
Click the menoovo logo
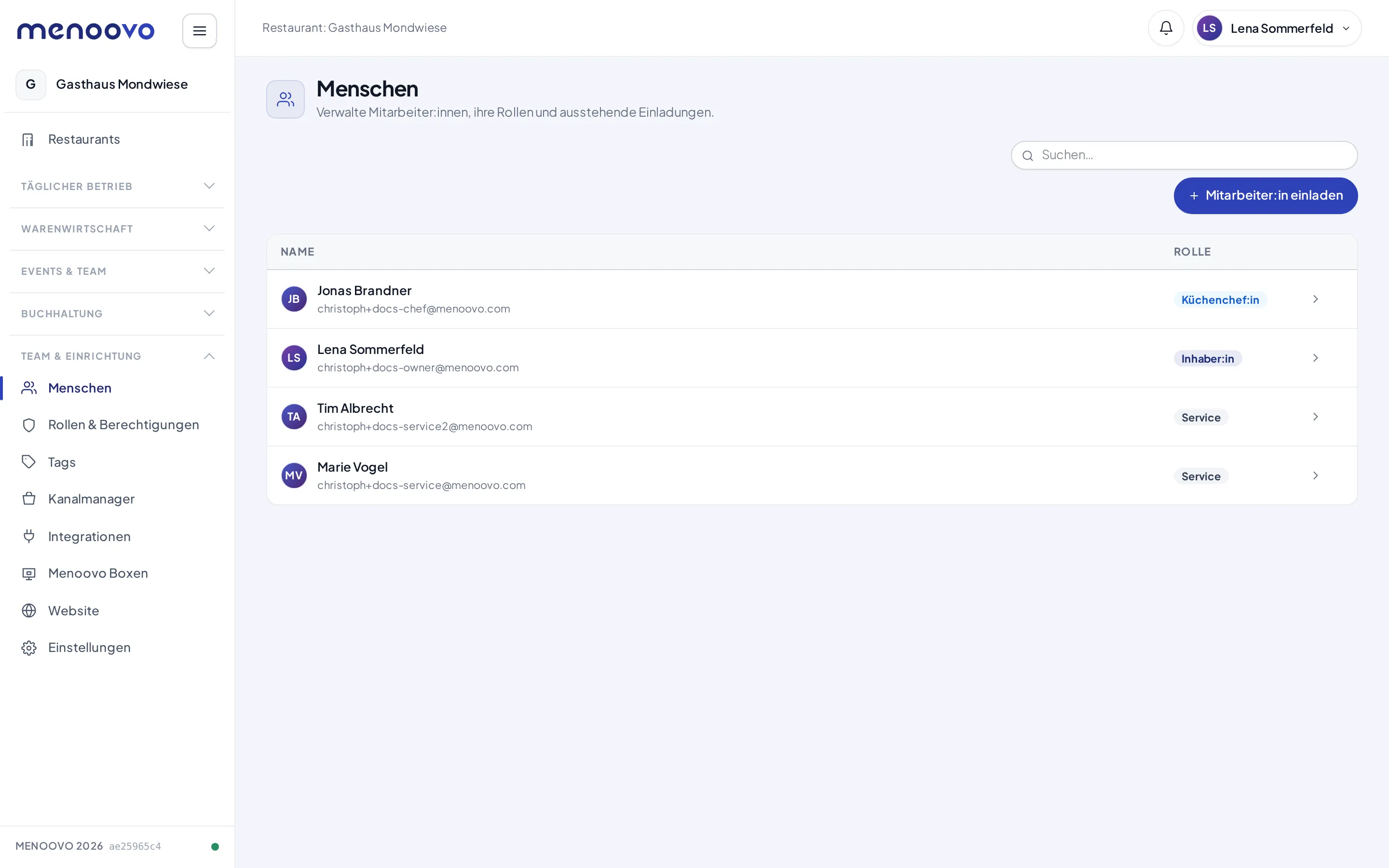[x=85, y=30]
